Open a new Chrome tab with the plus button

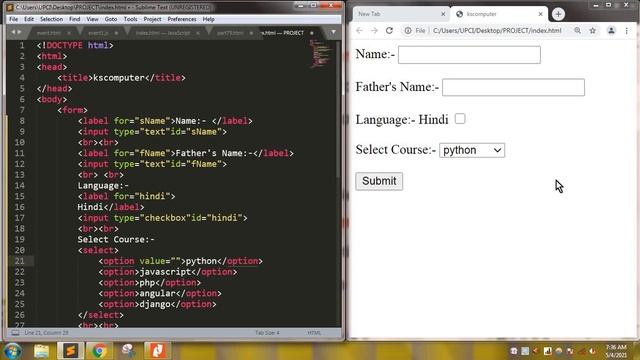click(x=558, y=14)
